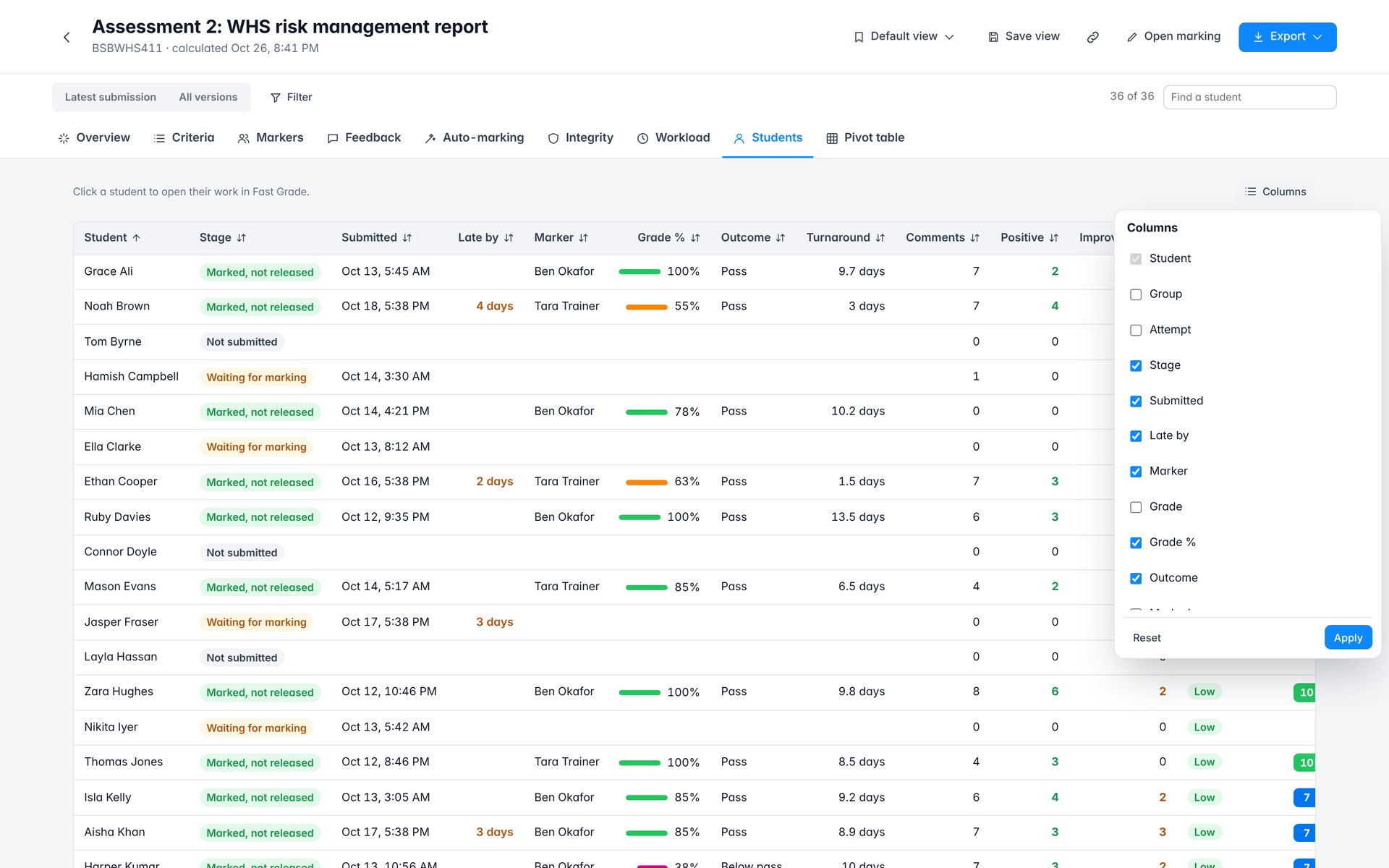The image size is (1389, 868).
Task: Apply the column selection
Action: (x=1348, y=637)
